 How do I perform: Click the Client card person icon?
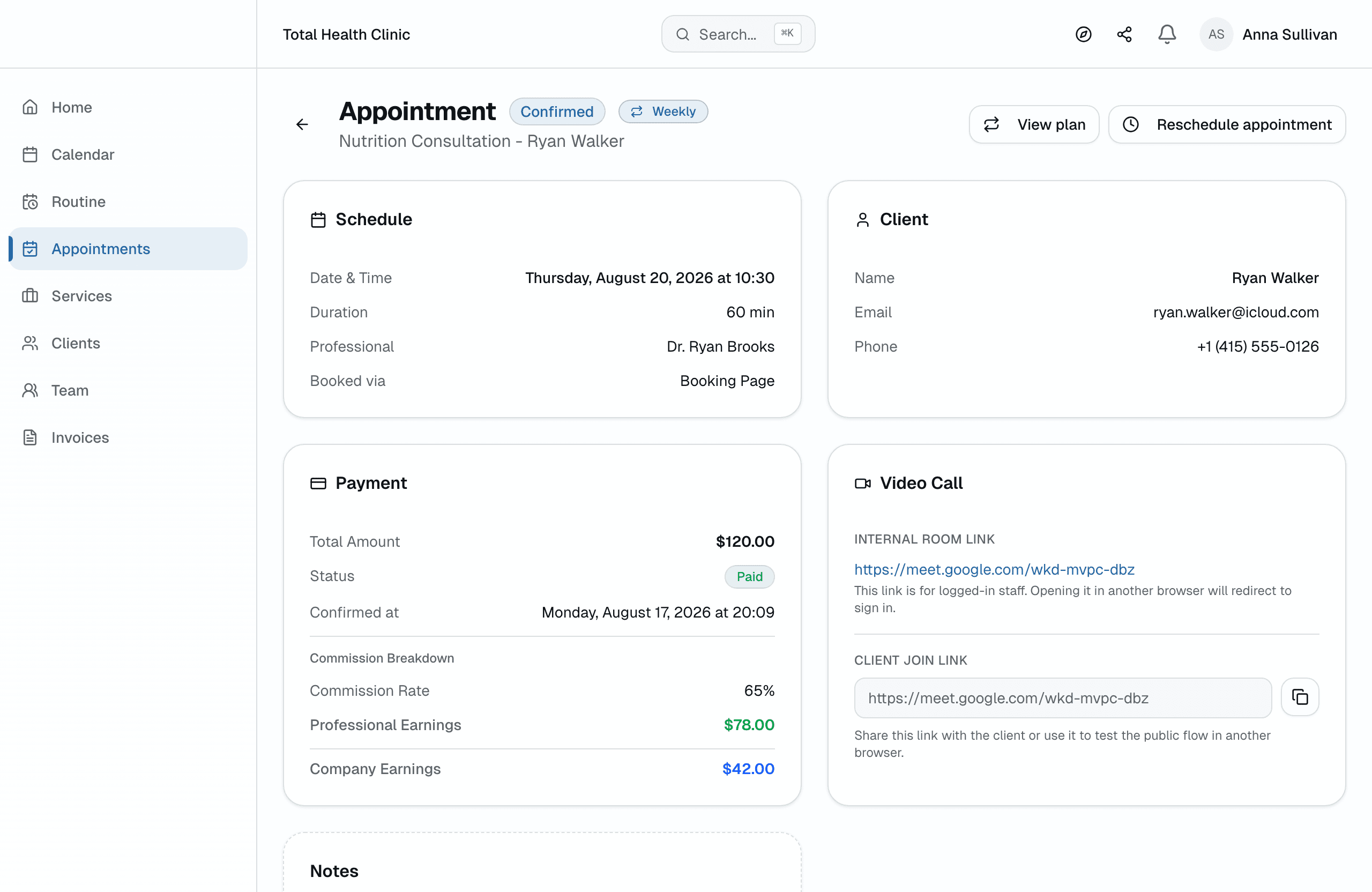click(x=862, y=220)
